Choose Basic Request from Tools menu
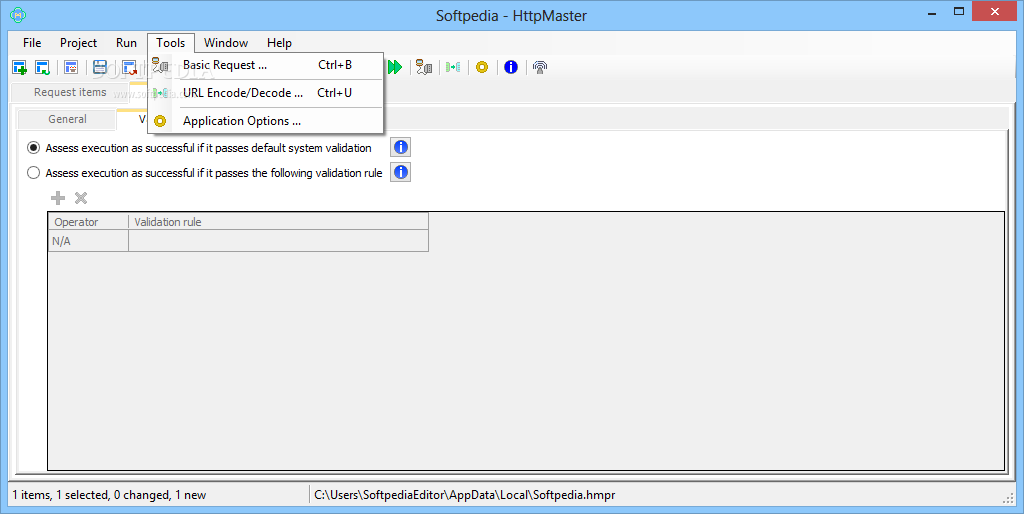Screen dimensions: 1024x514 point(266,65)
